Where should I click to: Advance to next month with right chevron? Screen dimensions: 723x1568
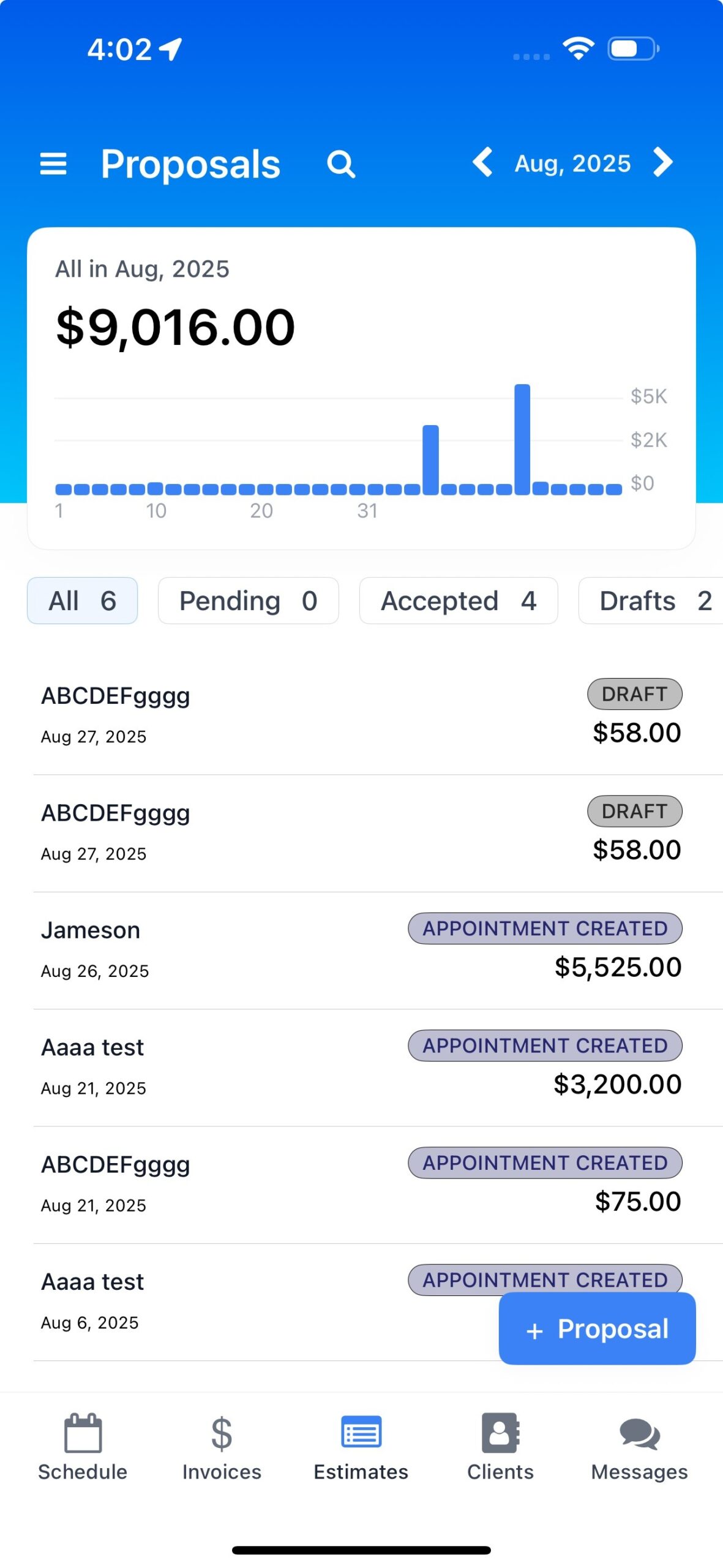click(x=663, y=163)
